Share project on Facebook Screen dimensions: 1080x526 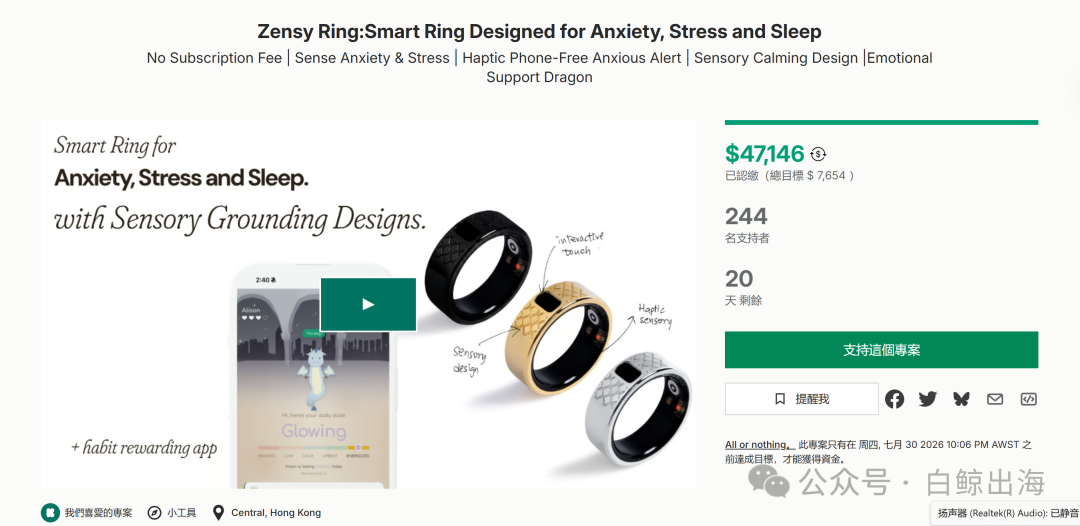[894, 399]
